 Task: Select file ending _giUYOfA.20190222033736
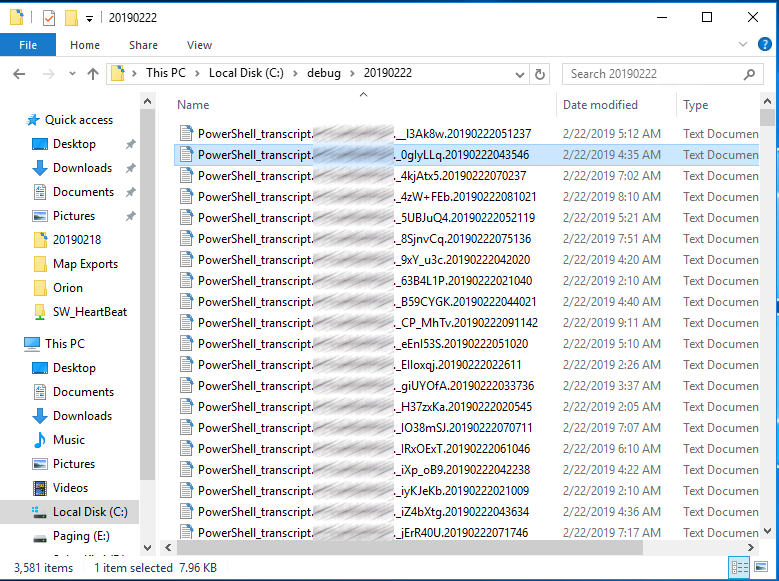[466, 385]
